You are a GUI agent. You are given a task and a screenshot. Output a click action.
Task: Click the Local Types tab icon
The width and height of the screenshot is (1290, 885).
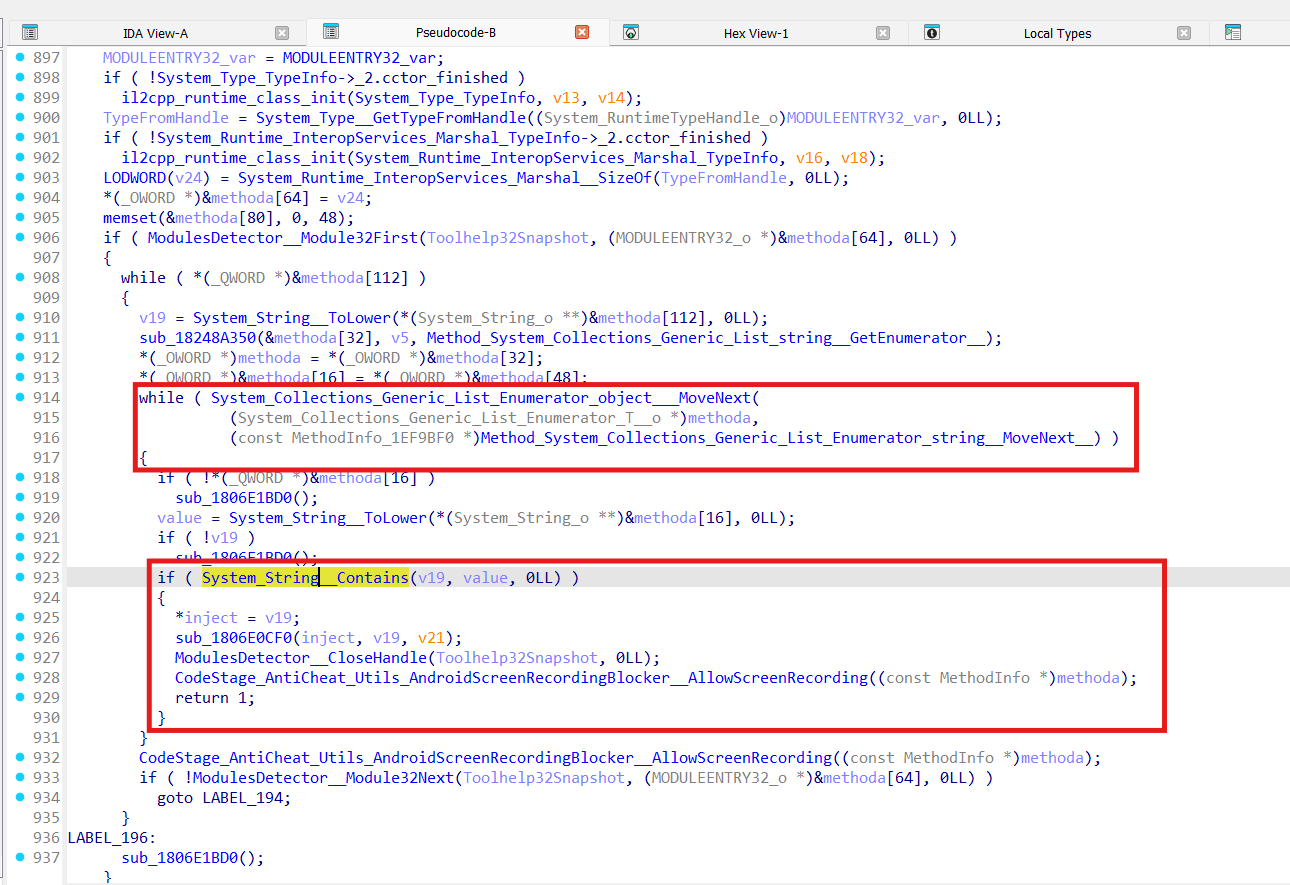click(x=931, y=33)
